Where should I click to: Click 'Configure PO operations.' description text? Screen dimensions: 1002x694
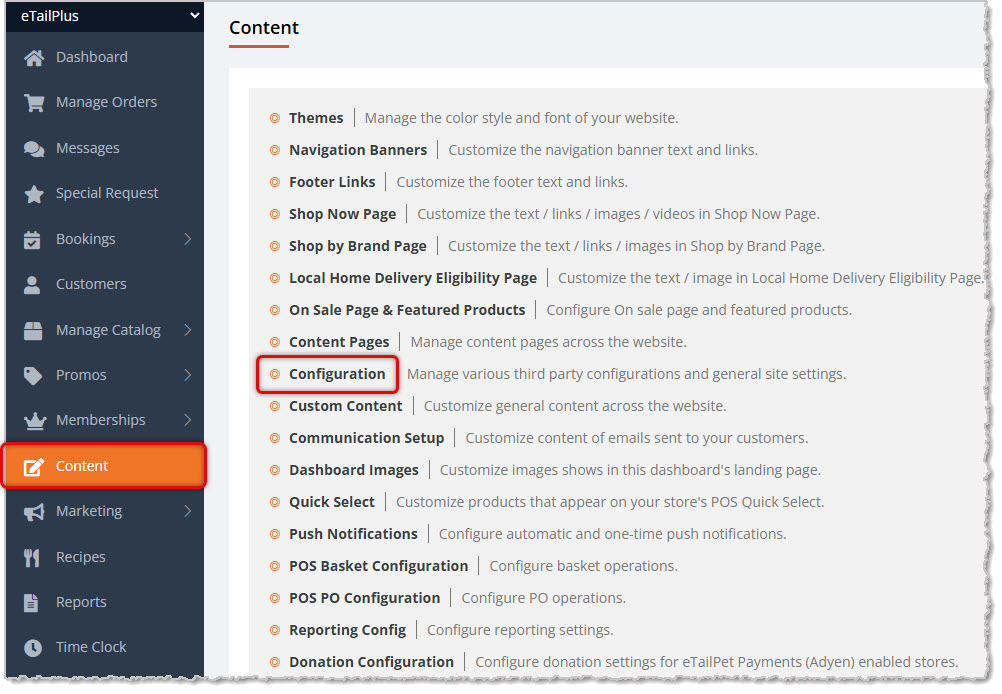click(544, 598)
